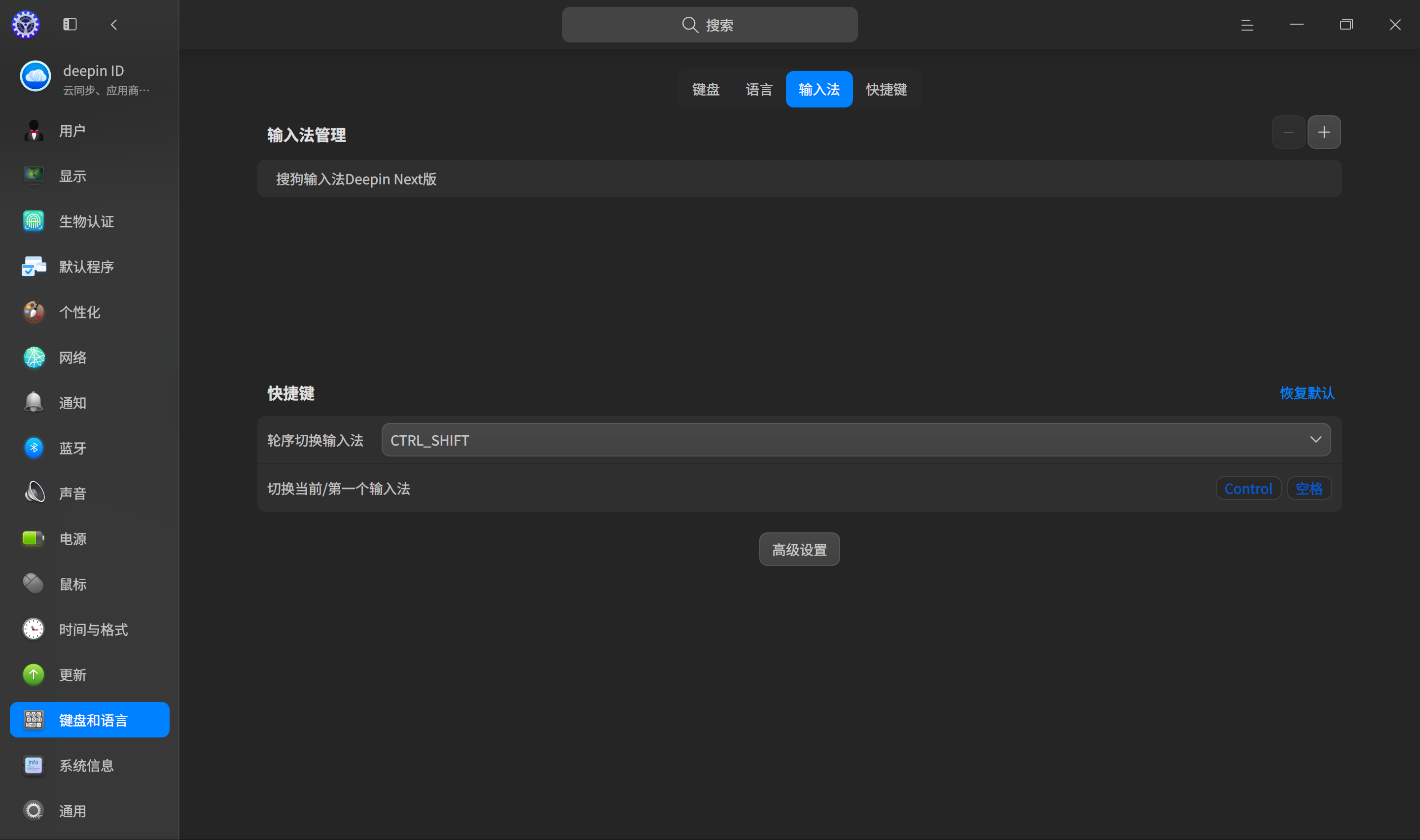Select 搜狗输入法Deepin Next版 entry

799,179
